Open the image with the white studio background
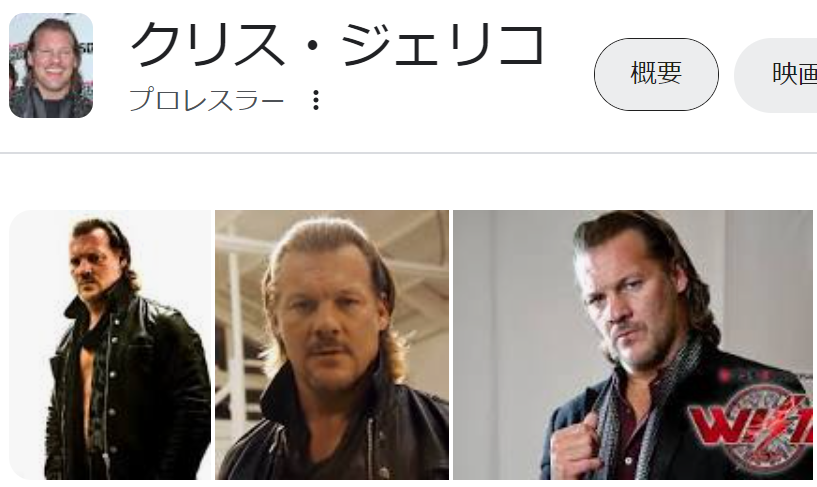Screen dimensions: 817x487 pyautogui.click(x=110, y=345)
